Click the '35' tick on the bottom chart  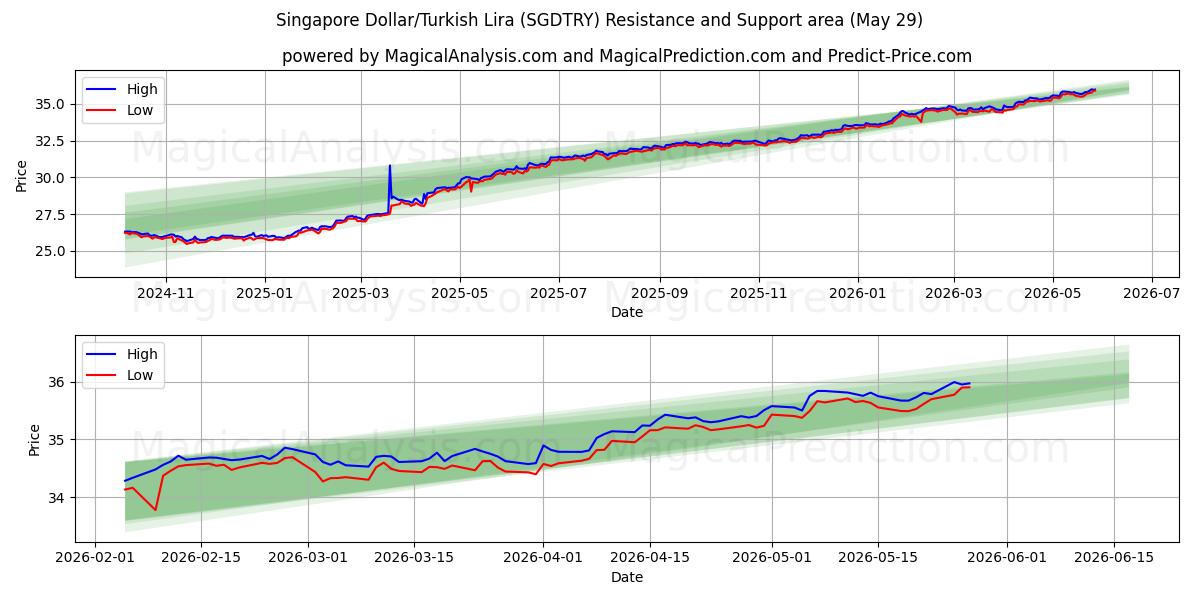(59, 440)
